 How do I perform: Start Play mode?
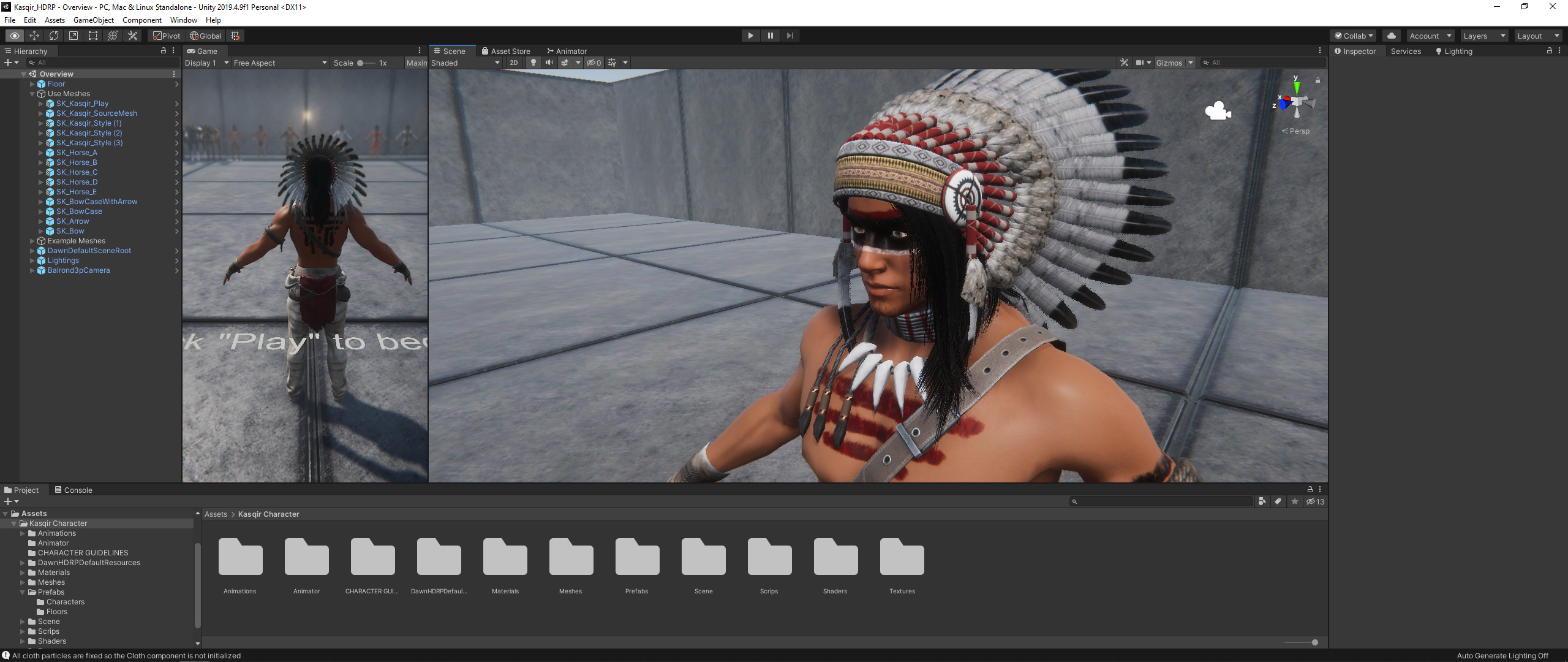(750, 36)
